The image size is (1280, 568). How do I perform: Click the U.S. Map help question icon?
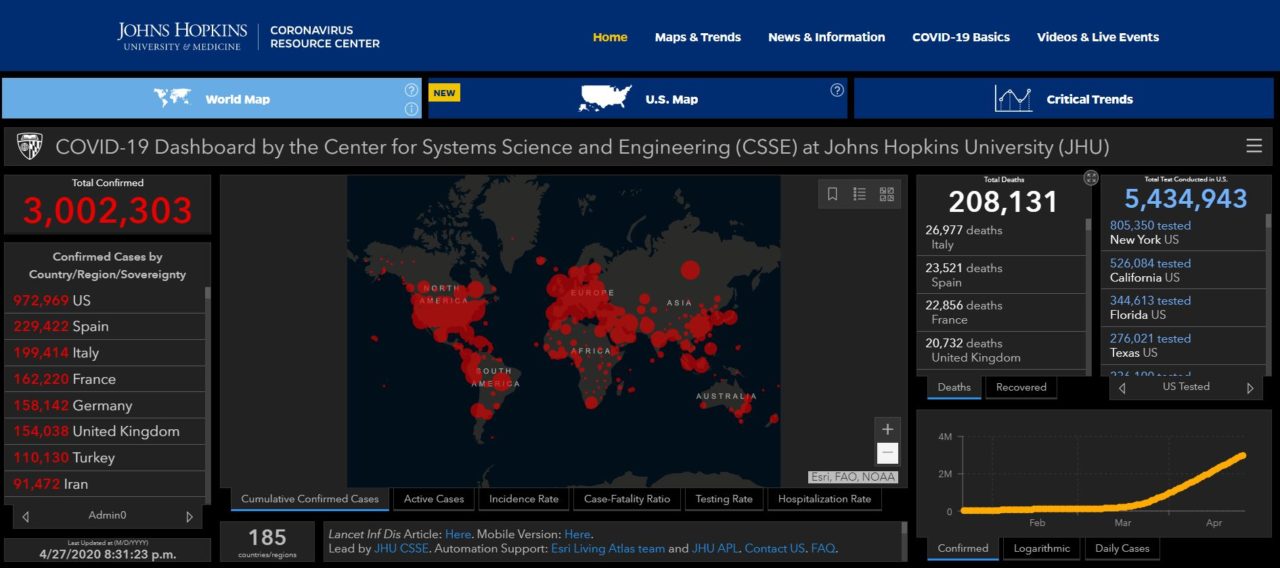tap(837, 90)
